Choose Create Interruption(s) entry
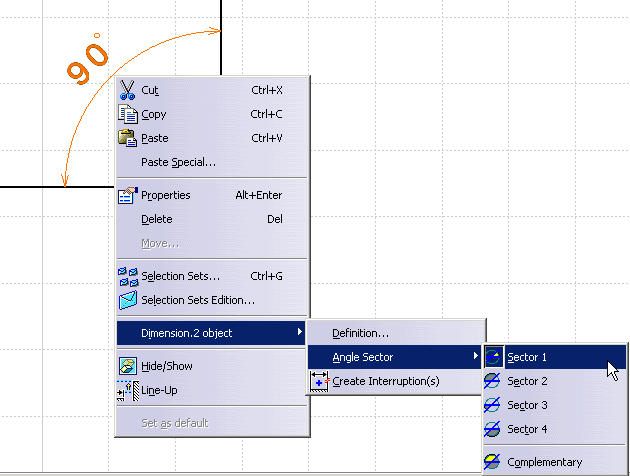630x476 pixels. [396, 381]
